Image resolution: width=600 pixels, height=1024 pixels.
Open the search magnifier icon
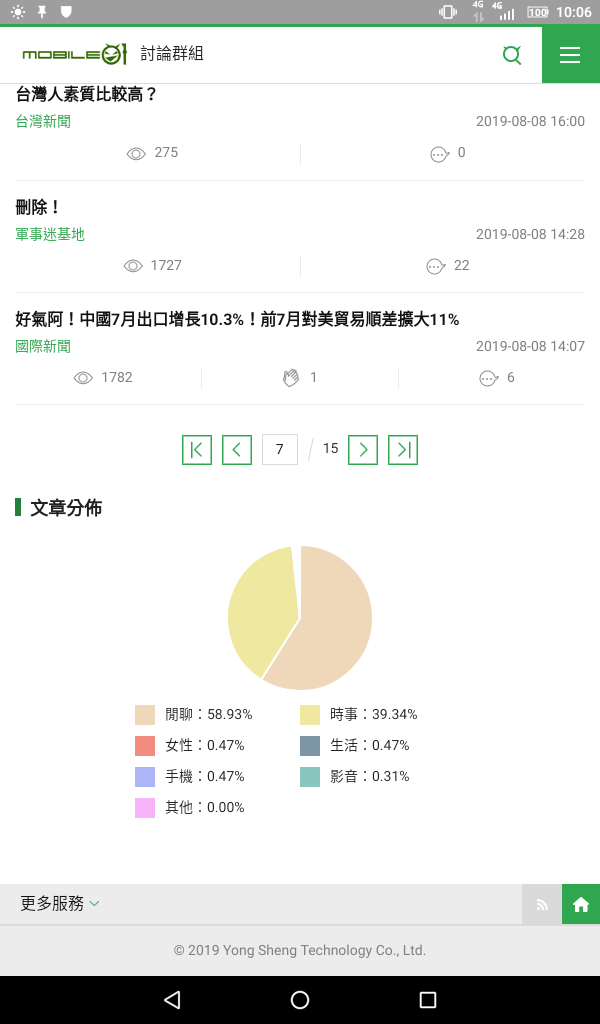512,55
